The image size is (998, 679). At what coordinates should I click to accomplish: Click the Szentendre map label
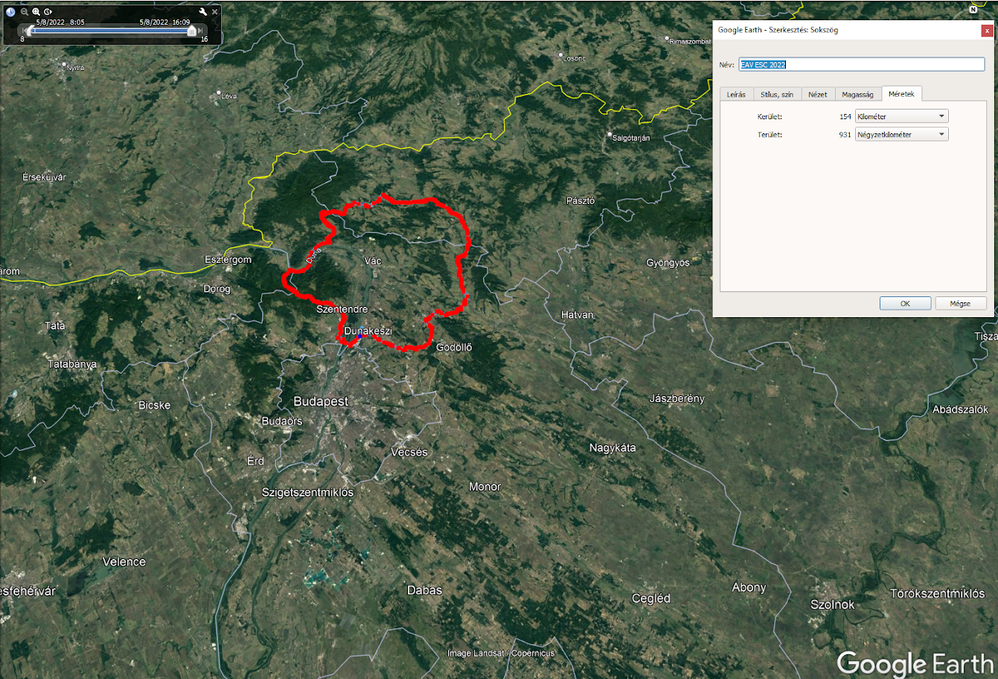pyautogui.click(x=342, y=309)
